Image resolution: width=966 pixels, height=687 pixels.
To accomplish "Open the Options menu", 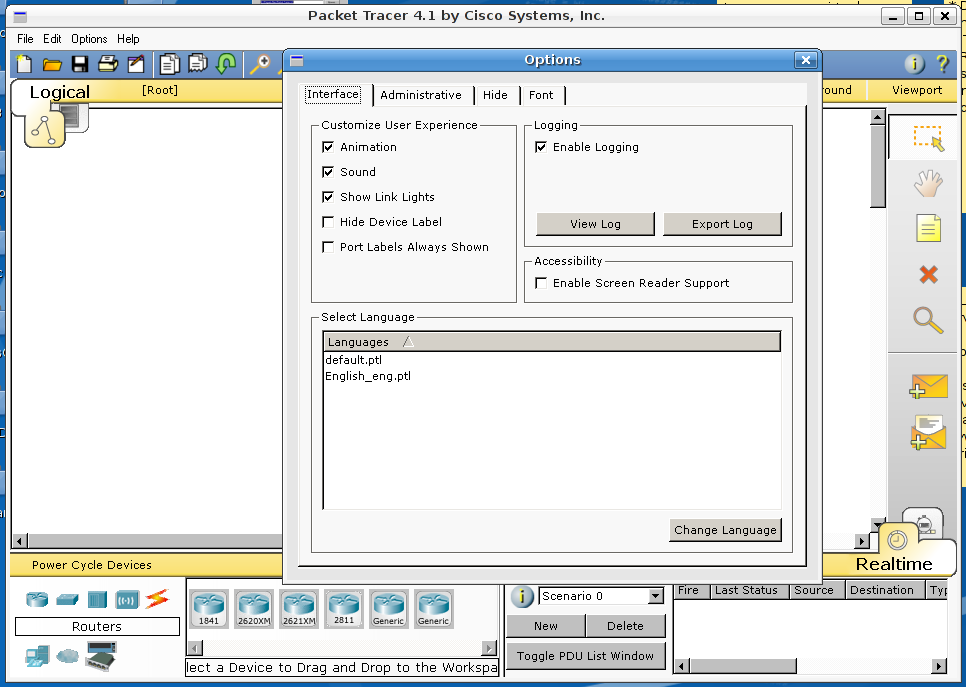I will [89, 39].
